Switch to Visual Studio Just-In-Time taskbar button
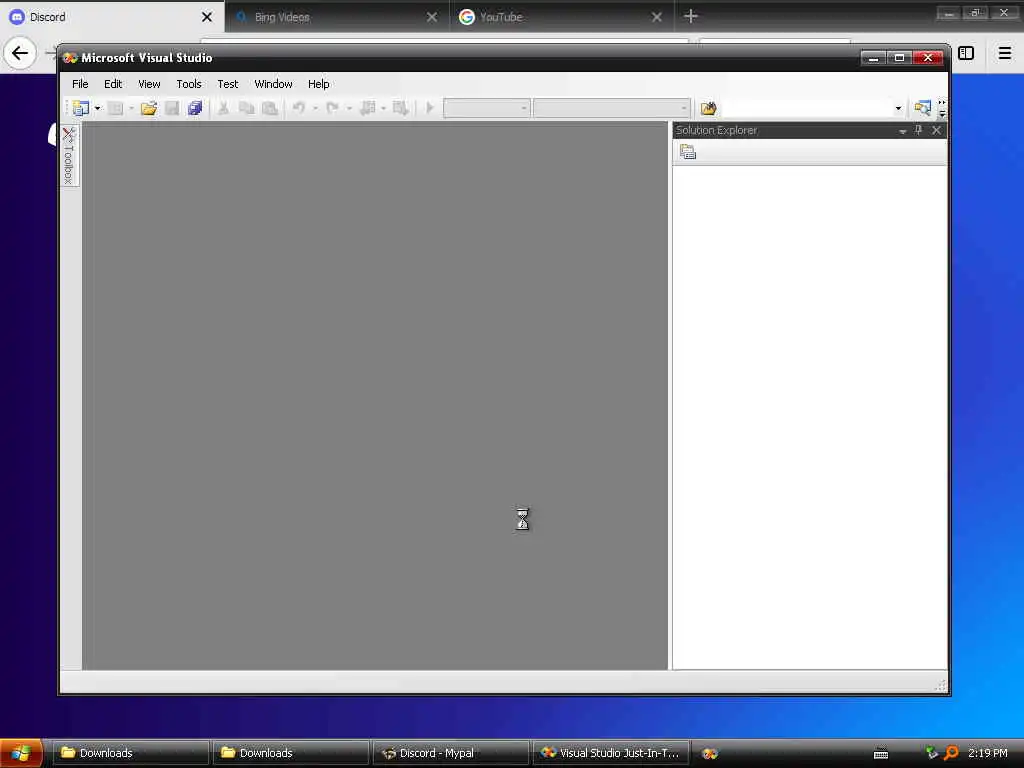The height and width of the screenshot is (768, 1024). pyautogui.click(x=611, y=753)
